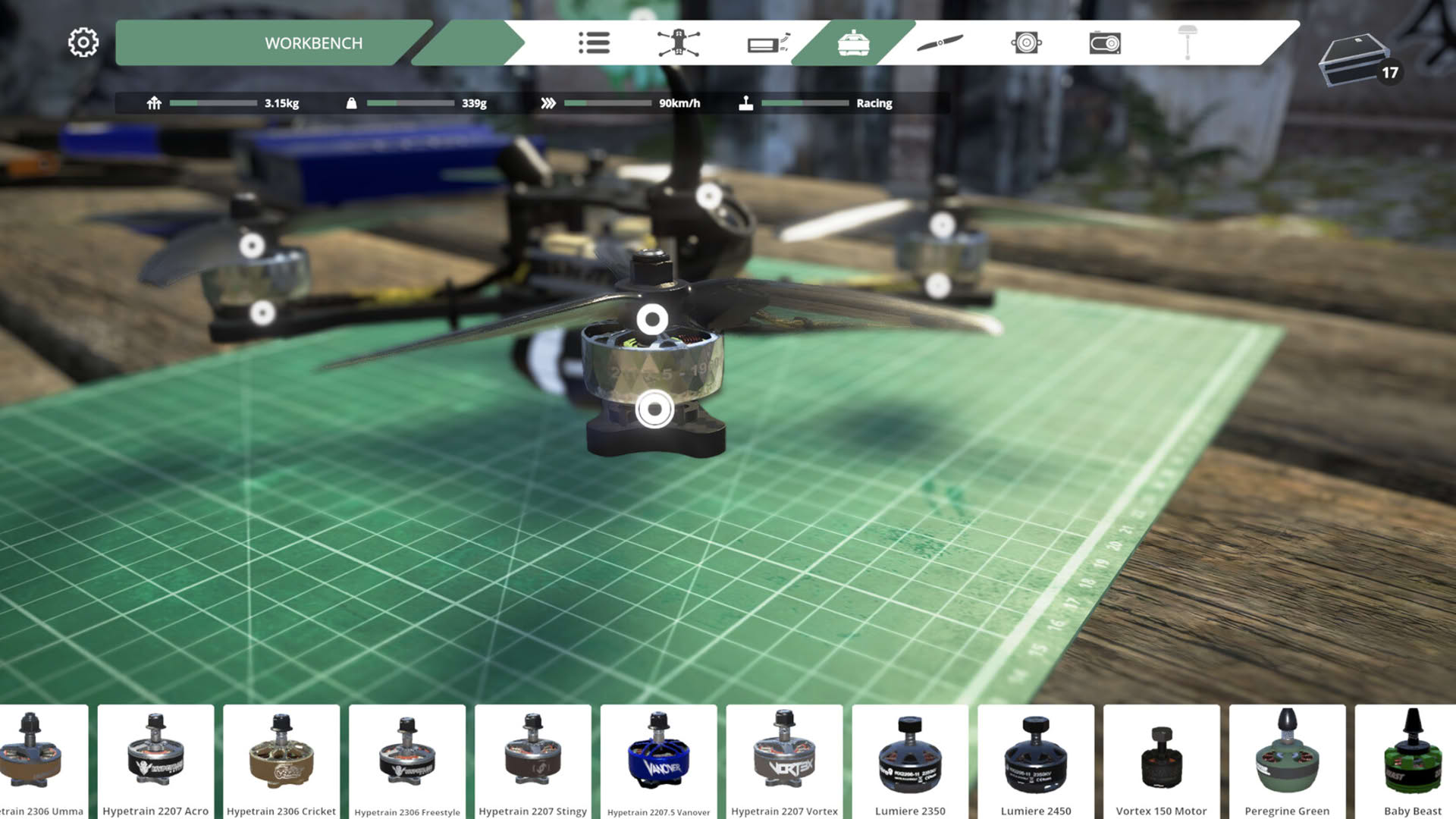Click the right rear propeller hotspot marker
1456x819 pixels.
coord(942,224)
